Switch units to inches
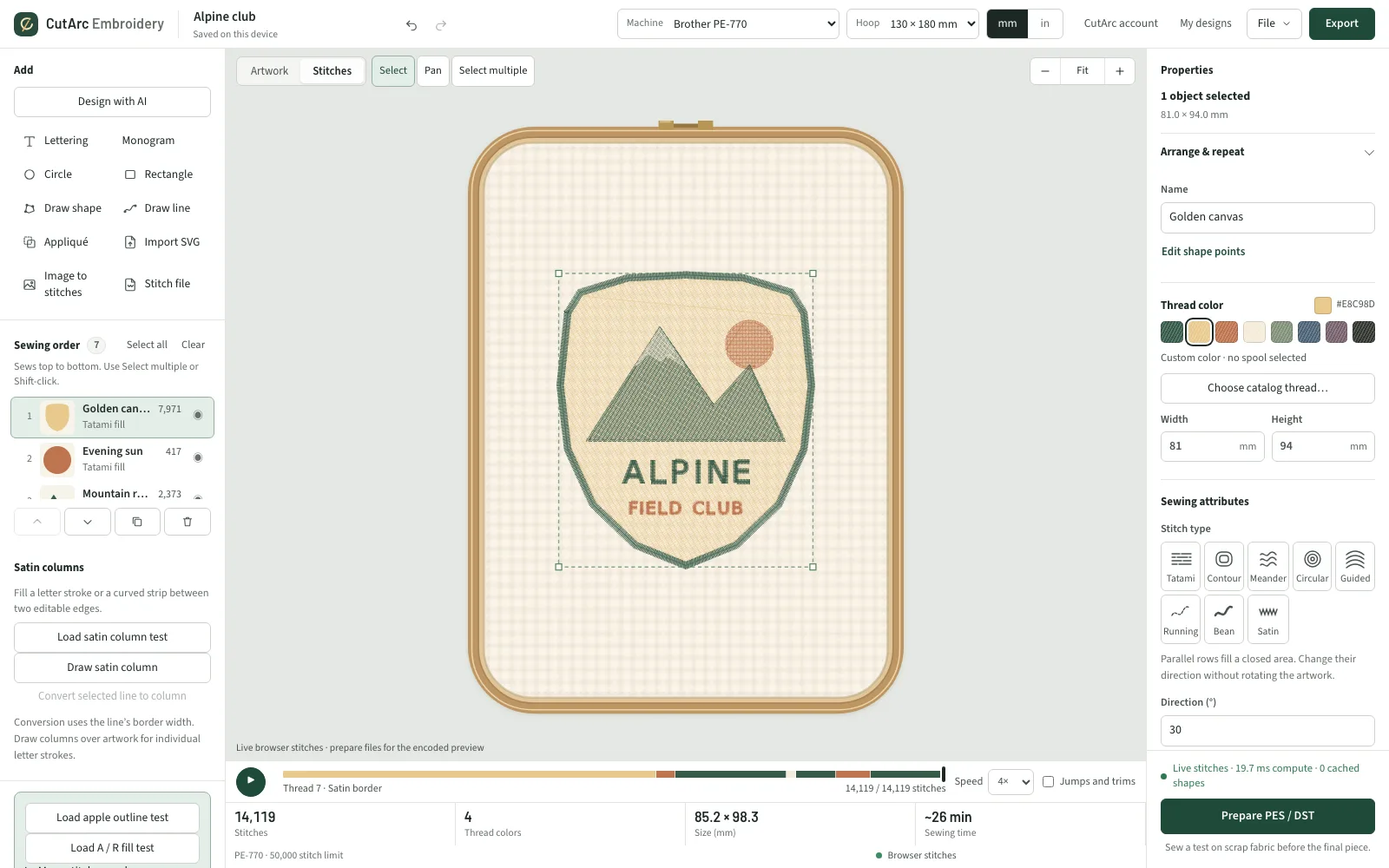This screenshot has width=1389, height=868. click(1045, 23)
